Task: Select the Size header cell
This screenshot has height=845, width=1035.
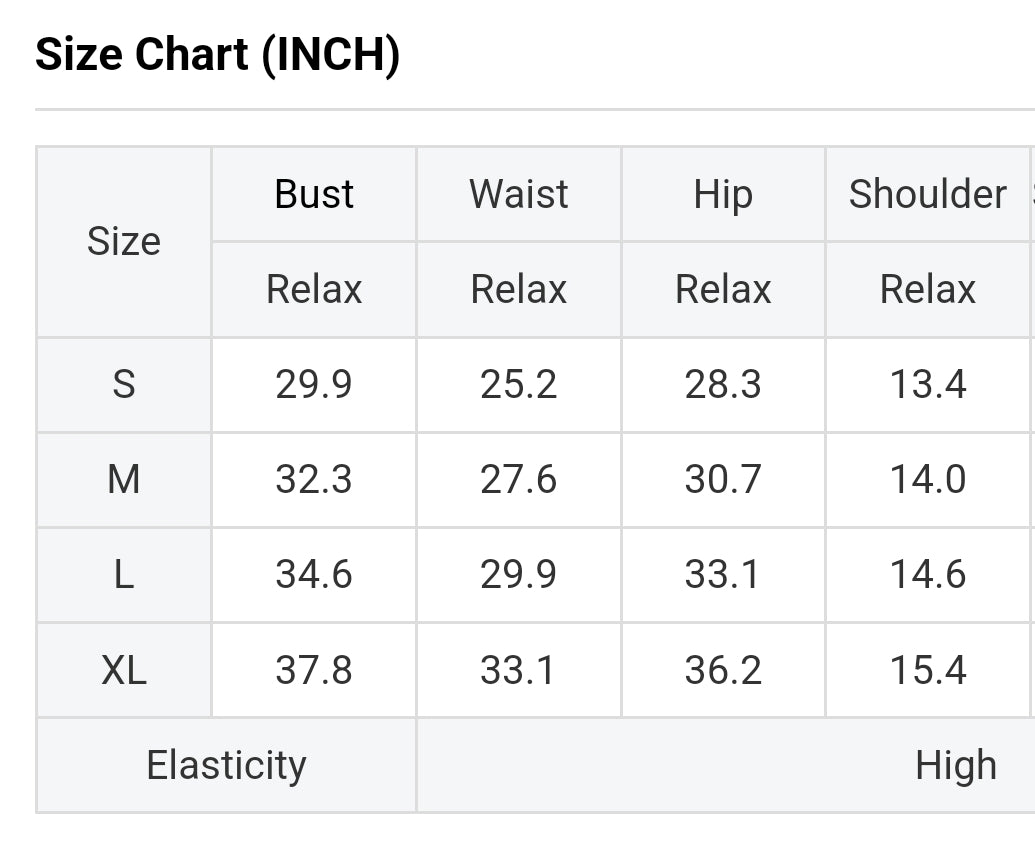Action: pyautogui.click(x=124, y=241)
